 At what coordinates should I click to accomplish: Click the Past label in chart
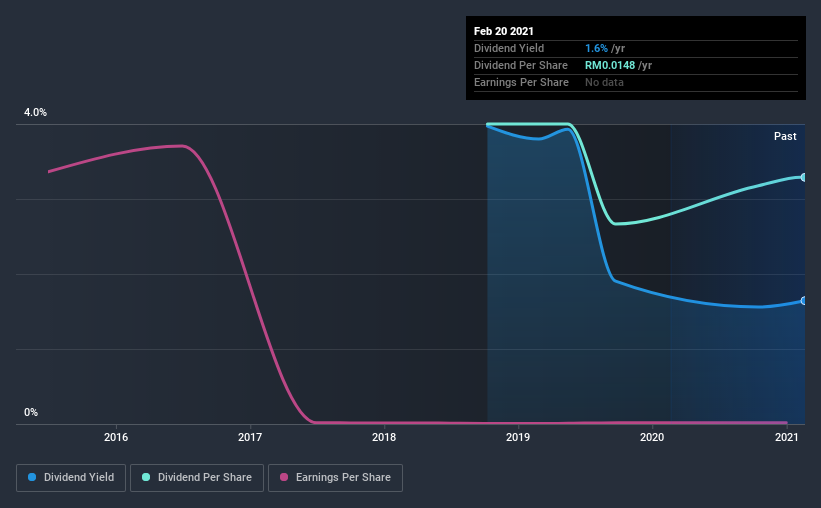coord(785,136)
